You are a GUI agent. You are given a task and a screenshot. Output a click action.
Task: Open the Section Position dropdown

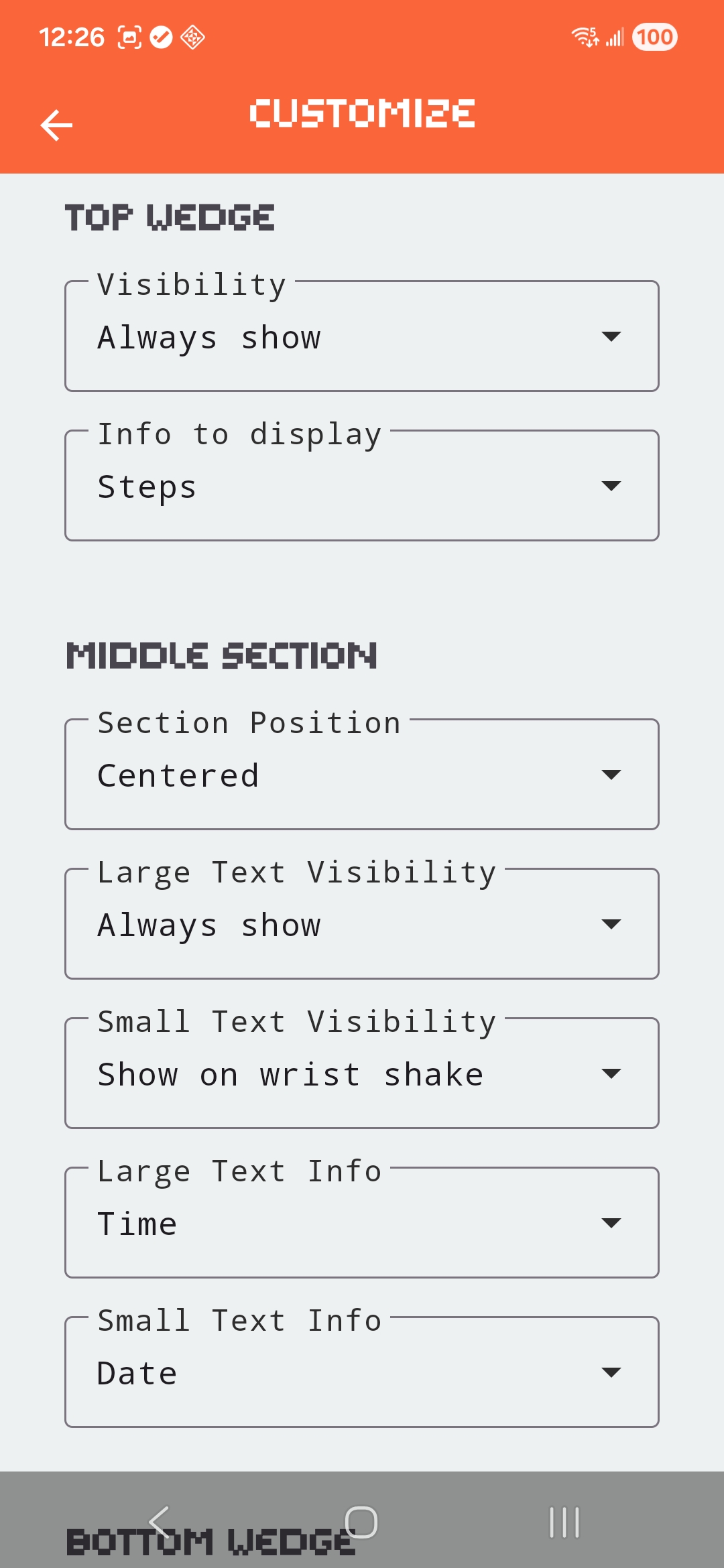tap(362, 775)
